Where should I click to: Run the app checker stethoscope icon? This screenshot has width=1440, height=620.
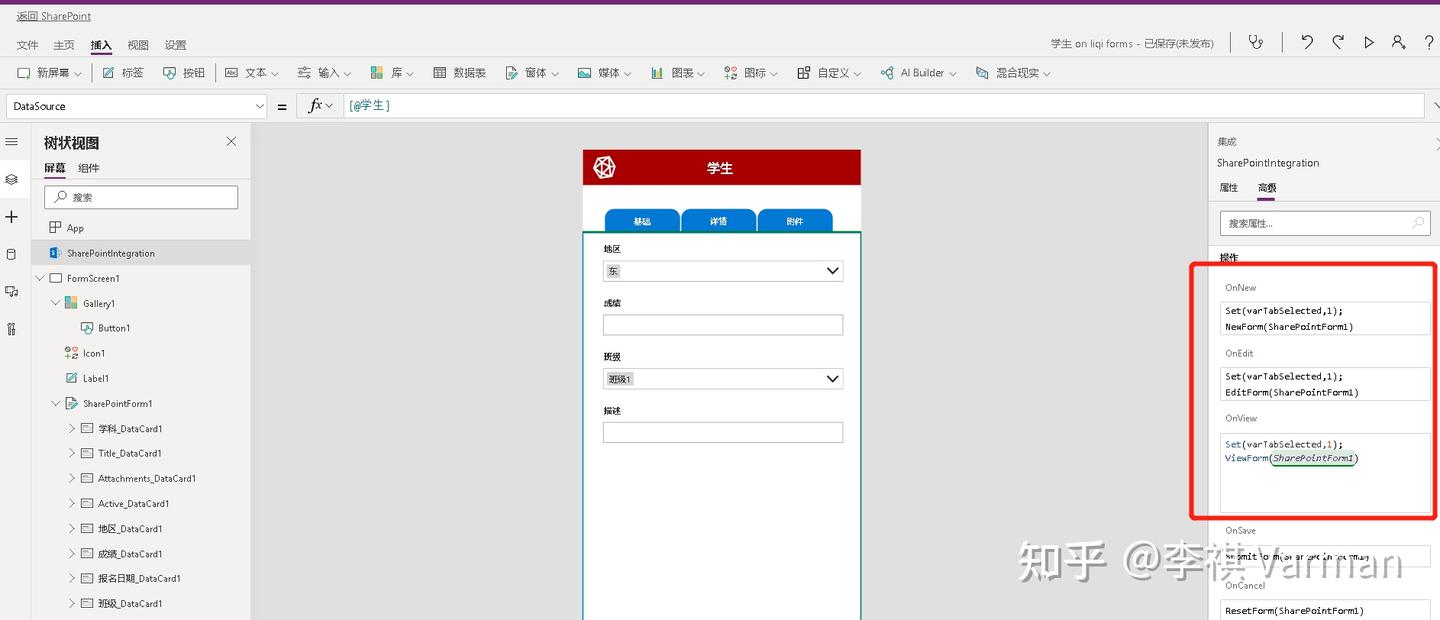coord(1256,42)
